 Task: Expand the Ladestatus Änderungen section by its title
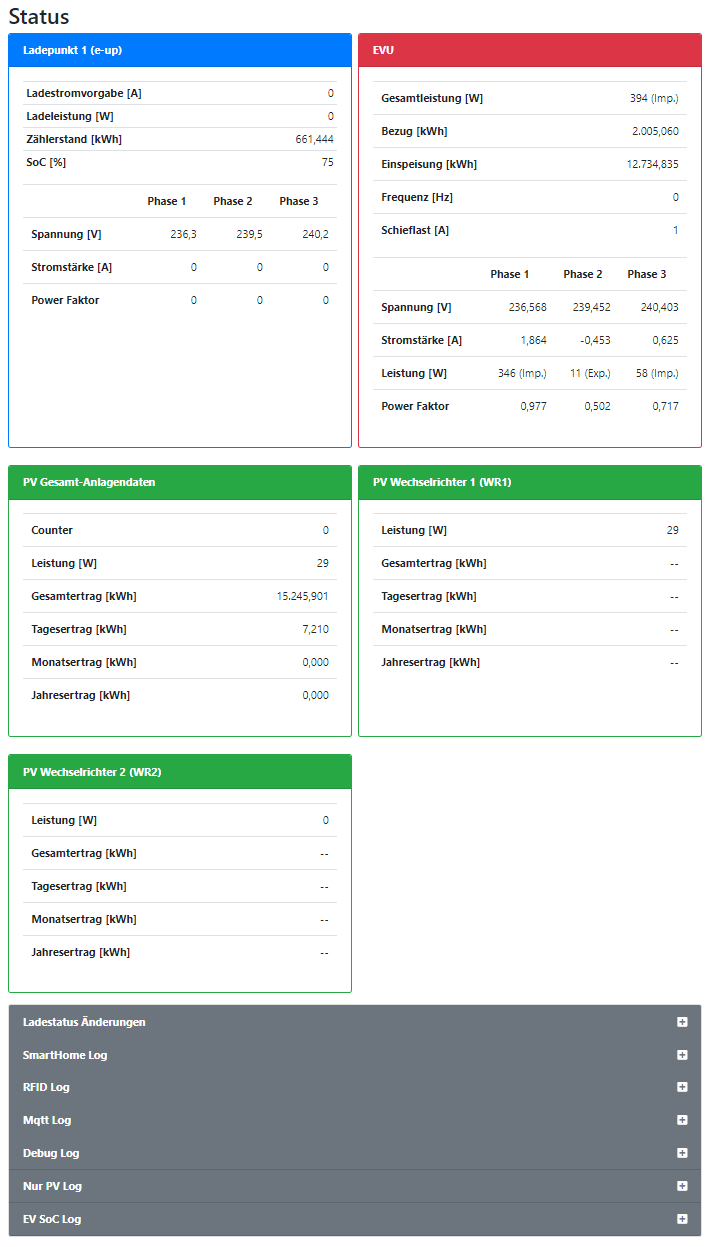tap(84, 1022)
